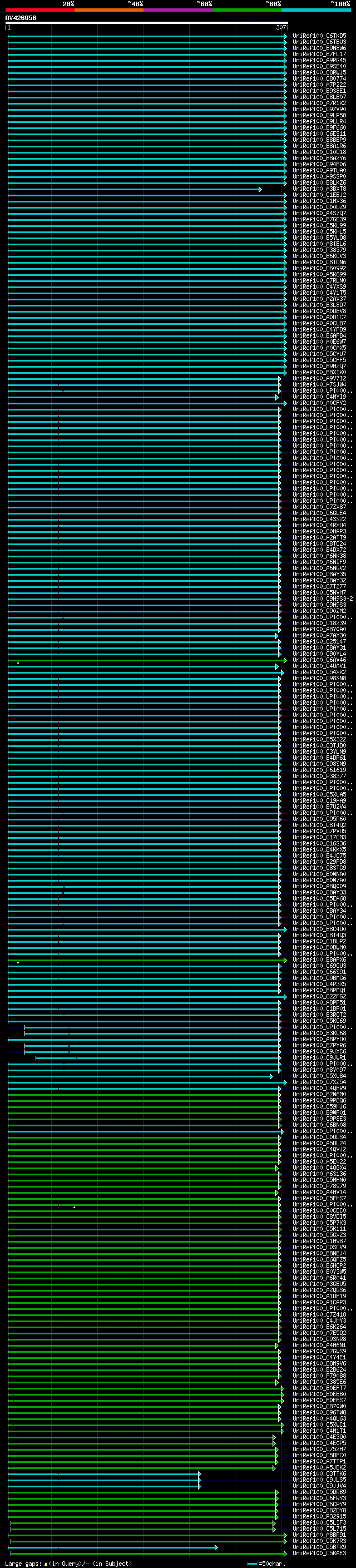The width and height of the screenshot is (356, 1568).
Task: Select hit label UniRef100_Q8LB07
Action: click(319, 97)
